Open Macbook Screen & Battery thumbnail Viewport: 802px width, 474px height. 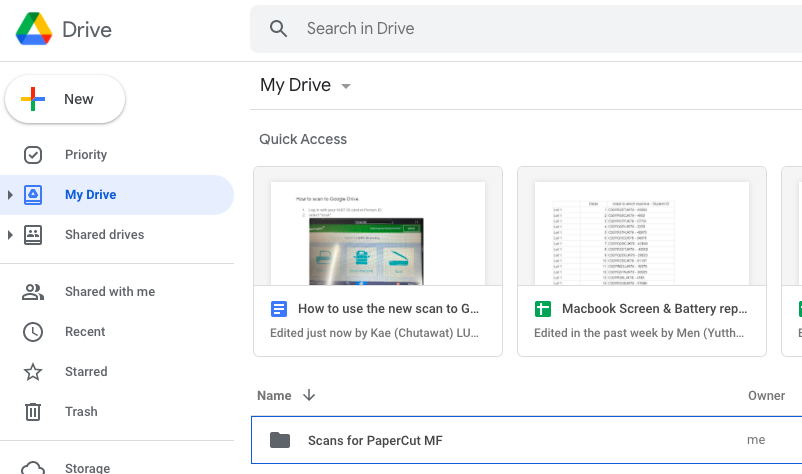[641, 233]
